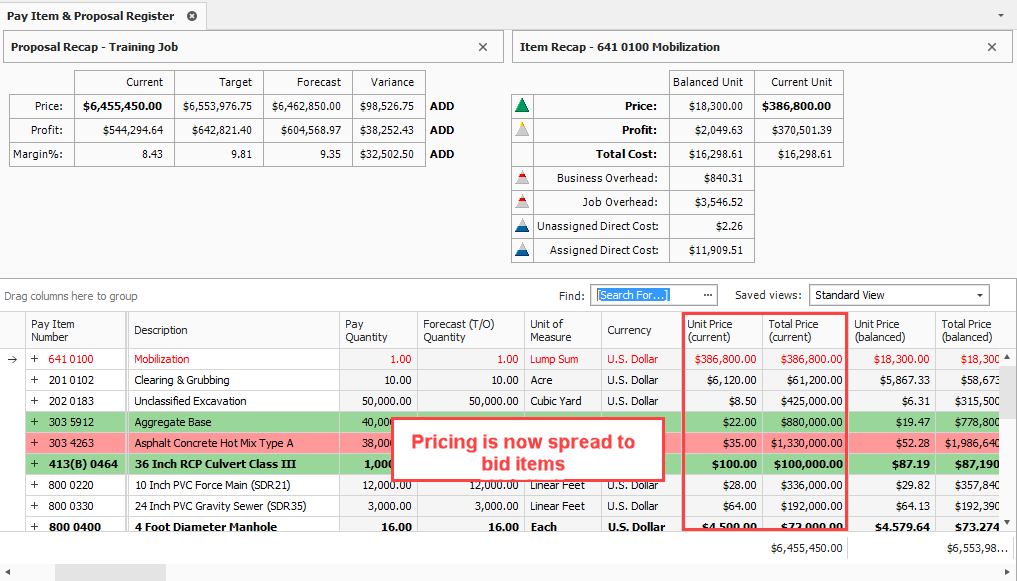This screenshot has width=1017, height=581.
Task: Expand the 201 0102 Clearing & Grubbing row
Action: coord(35,380)
